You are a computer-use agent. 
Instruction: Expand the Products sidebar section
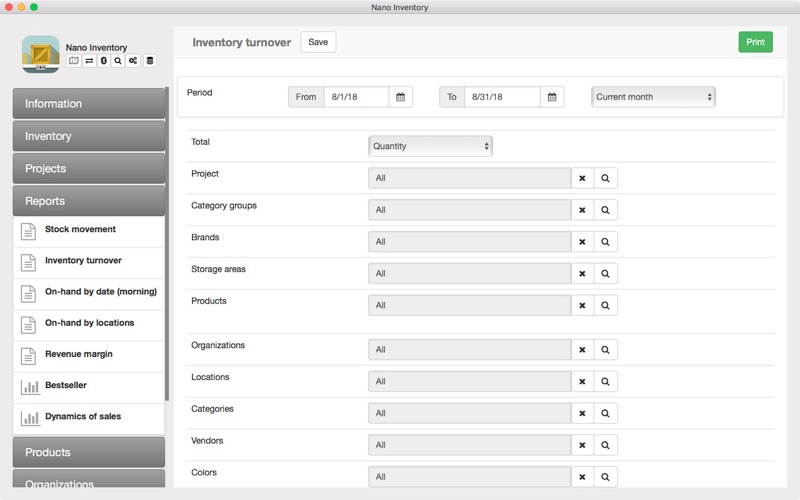[88, 452]
